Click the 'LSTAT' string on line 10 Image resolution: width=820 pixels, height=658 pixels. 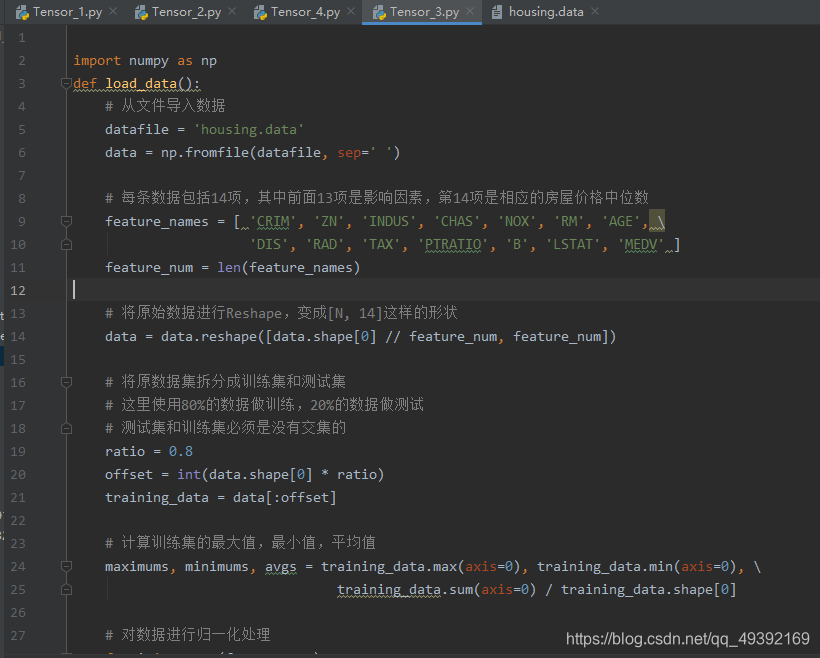click(573, 244)
